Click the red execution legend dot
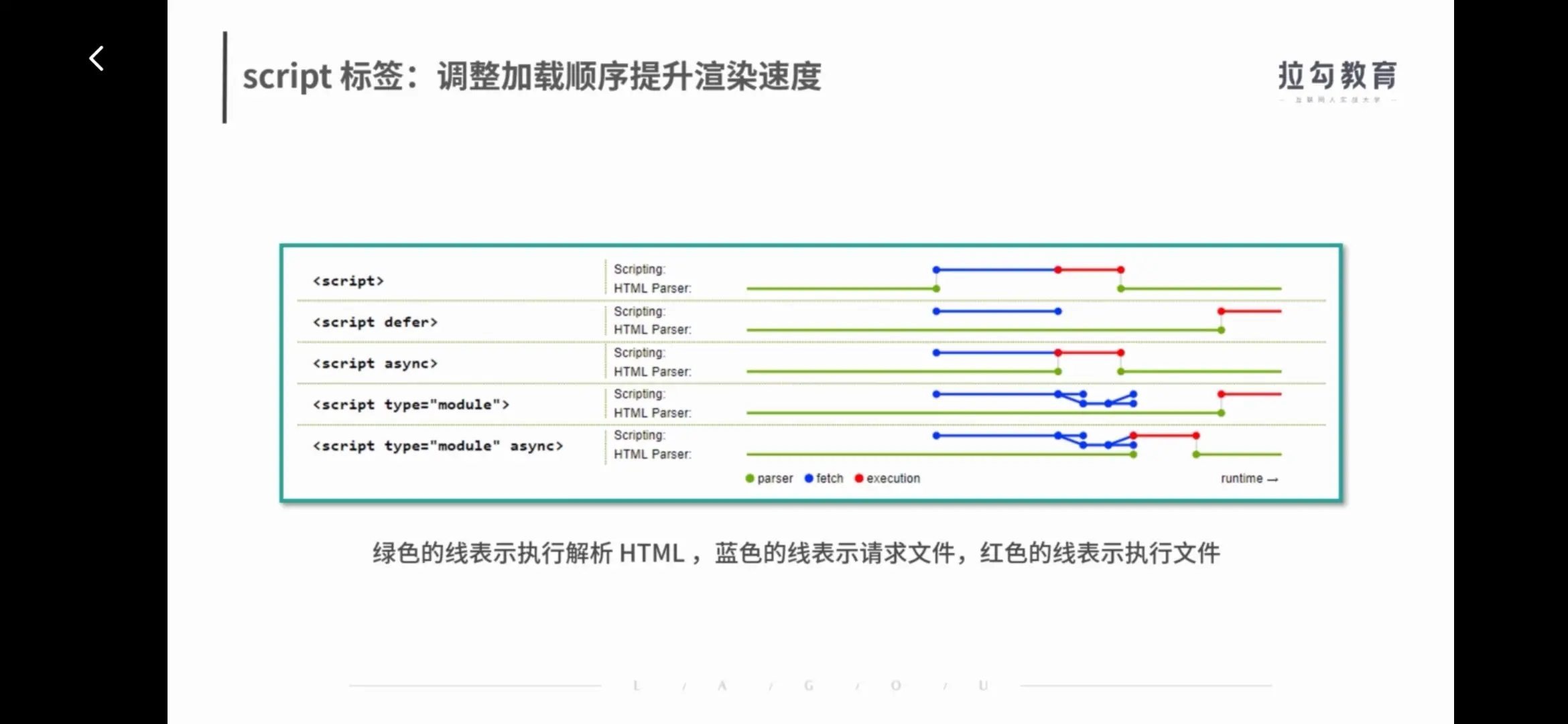1568x724 pixels. coord(859,478)
